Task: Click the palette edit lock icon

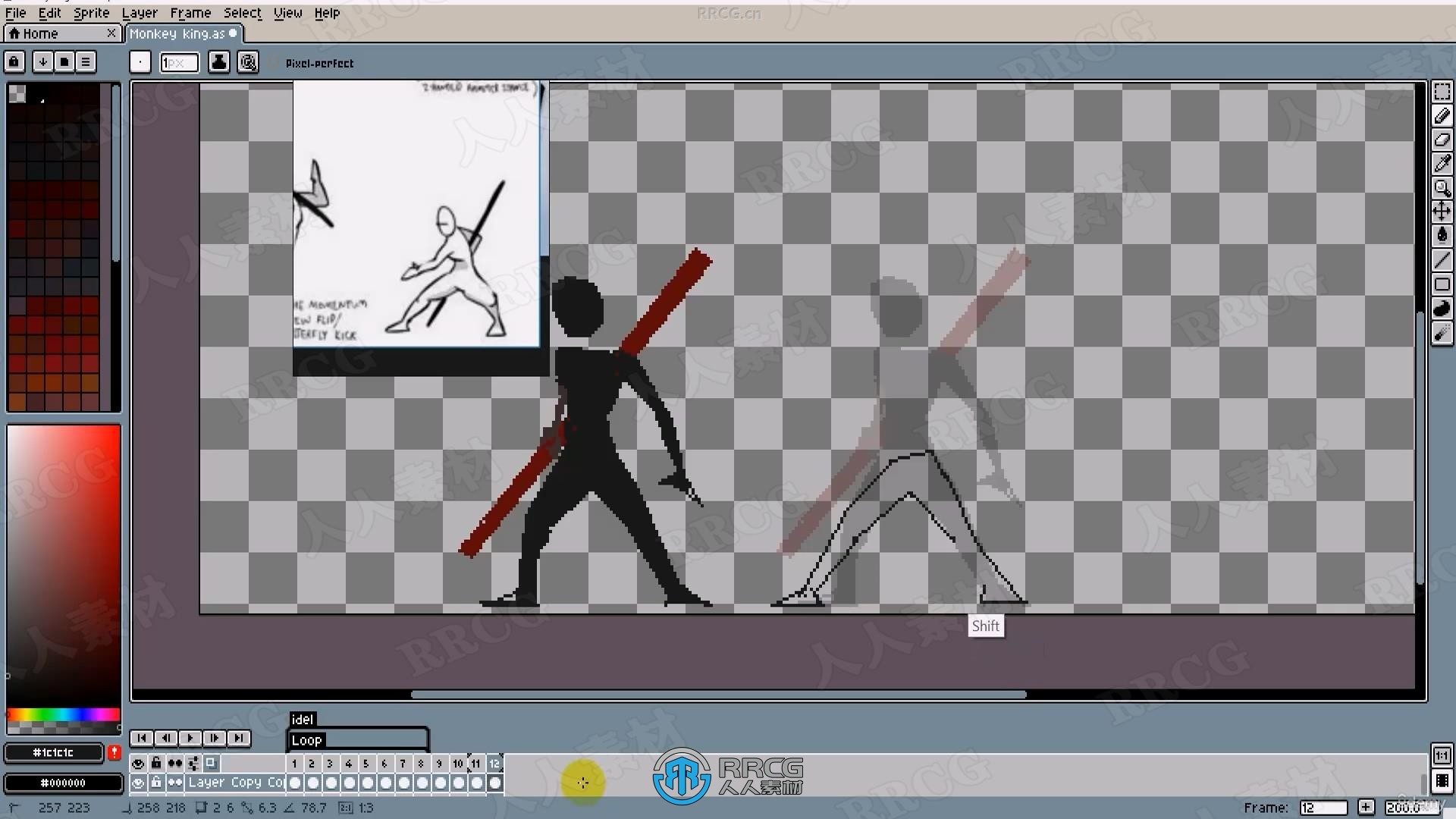Action: click(14, 61)
